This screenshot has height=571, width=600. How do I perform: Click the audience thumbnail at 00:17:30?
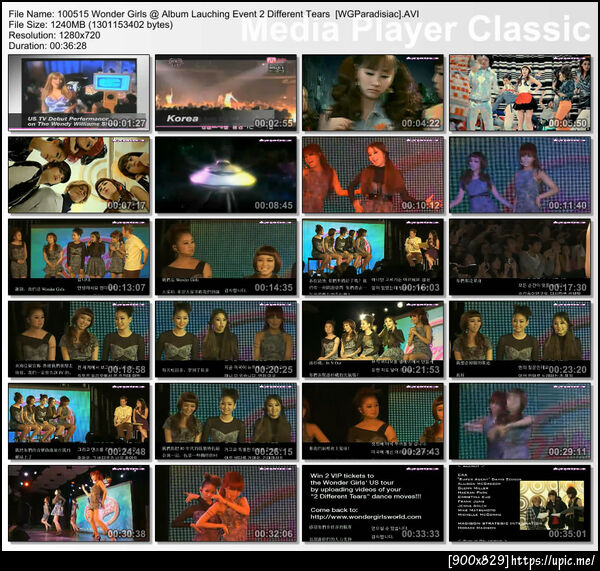click(x=520, y=257)
